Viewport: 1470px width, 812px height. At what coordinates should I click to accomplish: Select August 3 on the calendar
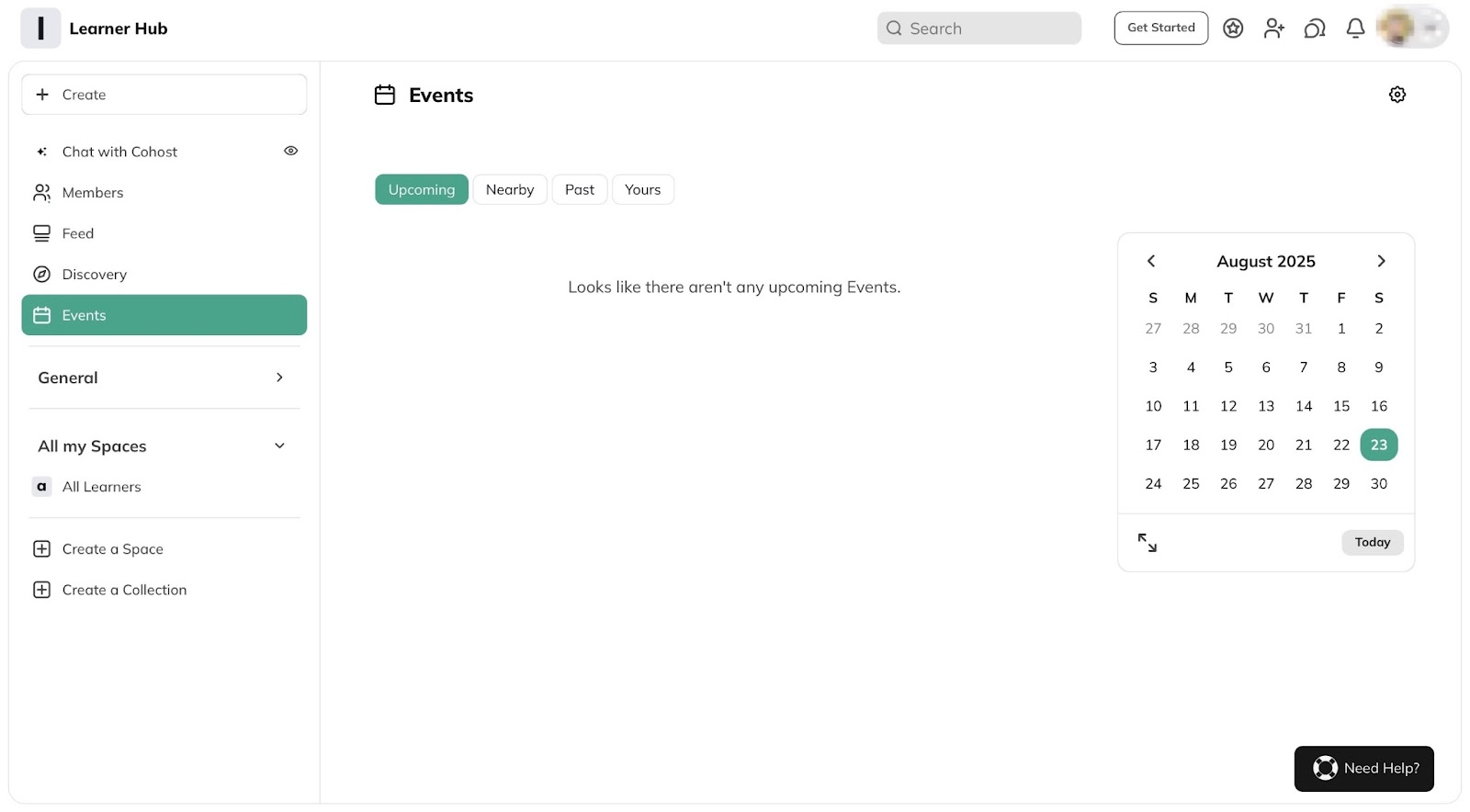(1153, 367)
